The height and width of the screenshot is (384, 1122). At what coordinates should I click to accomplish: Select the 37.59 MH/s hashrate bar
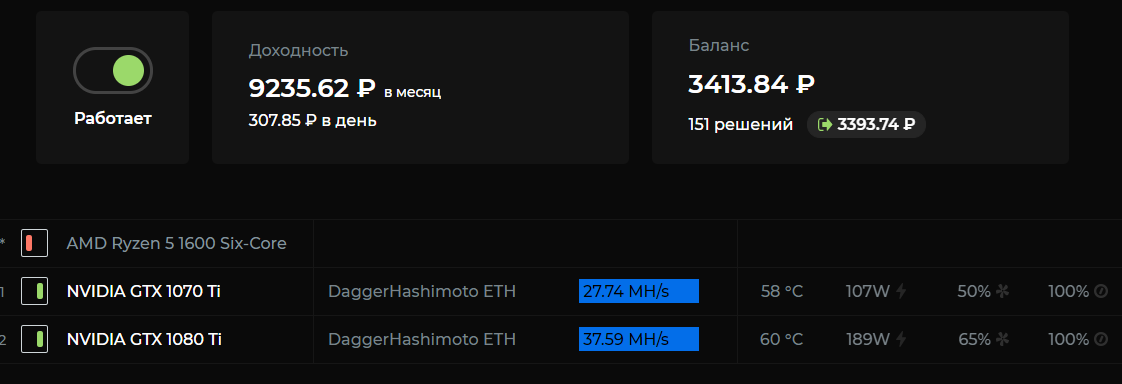pos(638,339)
